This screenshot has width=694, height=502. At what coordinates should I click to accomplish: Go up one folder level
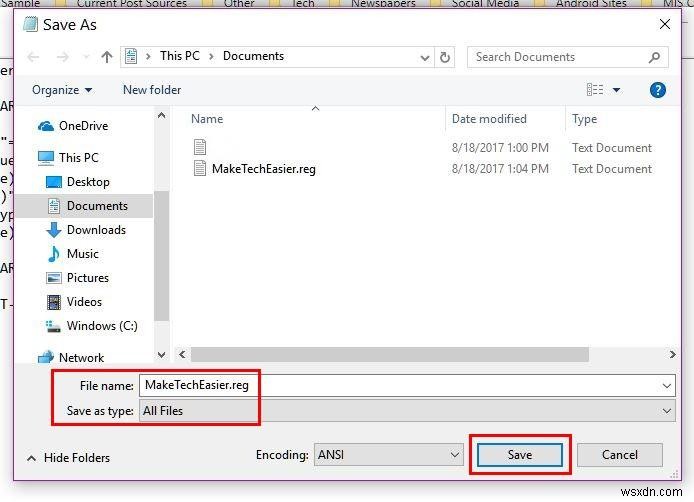(107, 57)
